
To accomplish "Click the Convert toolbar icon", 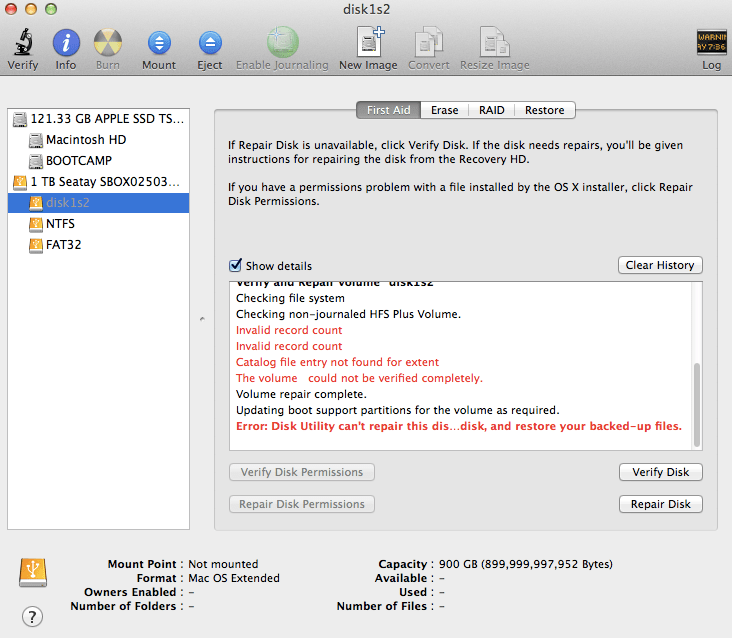I will click(x=429, y=42).
